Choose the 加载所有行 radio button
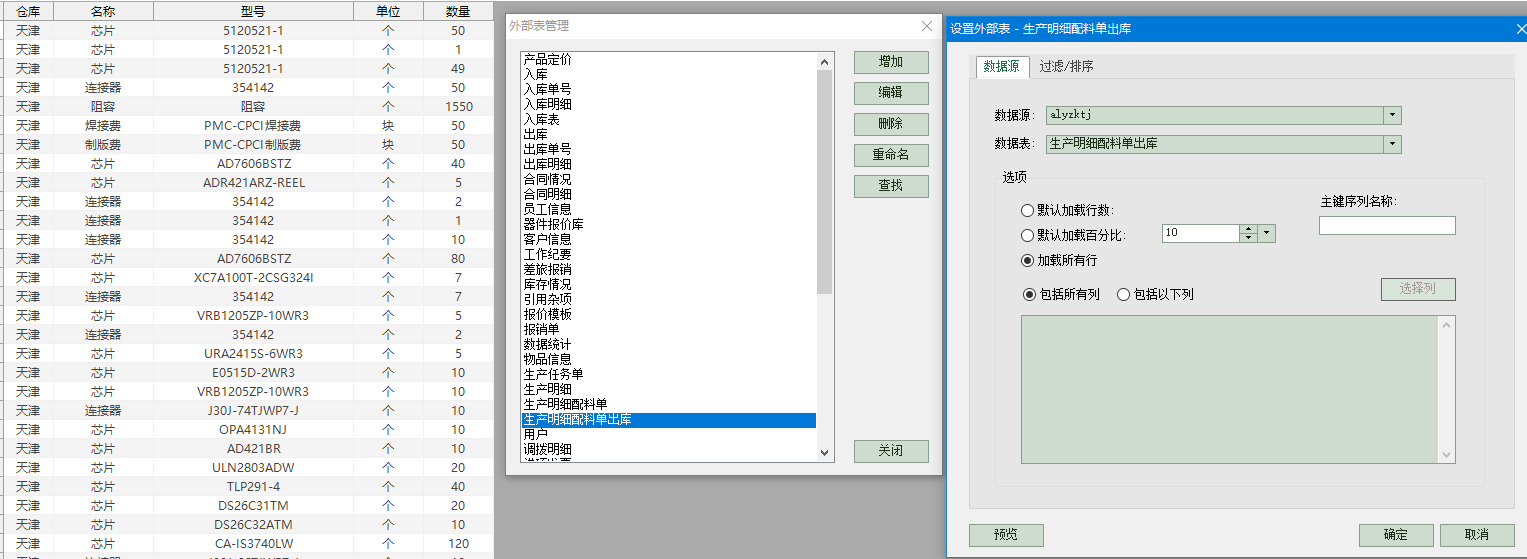Image resolution: width=1527 pixels, height=559 pixels. tap(1027, 260)
